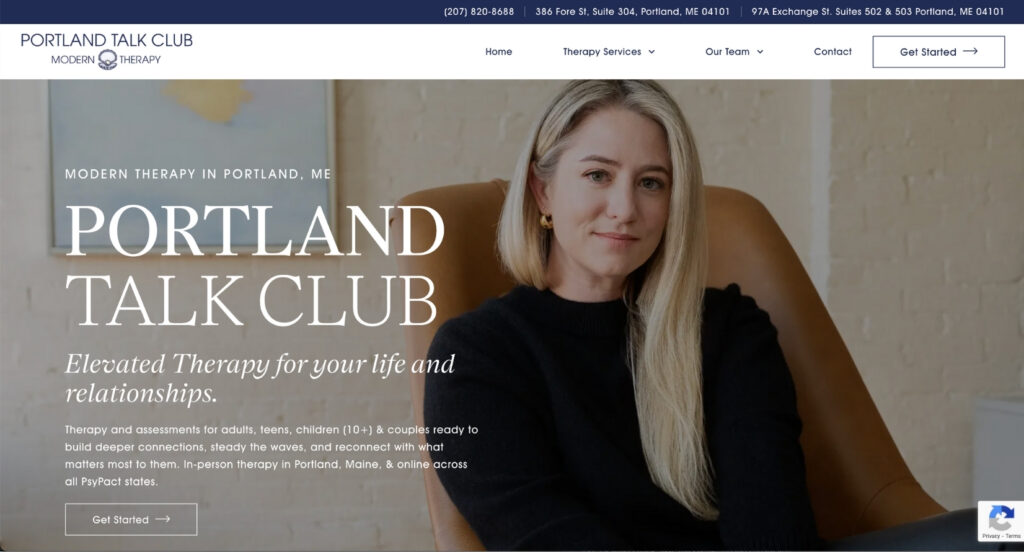Click the arrow in the hero Get Started button
The image size is (1024, 552).
(163, 519)
